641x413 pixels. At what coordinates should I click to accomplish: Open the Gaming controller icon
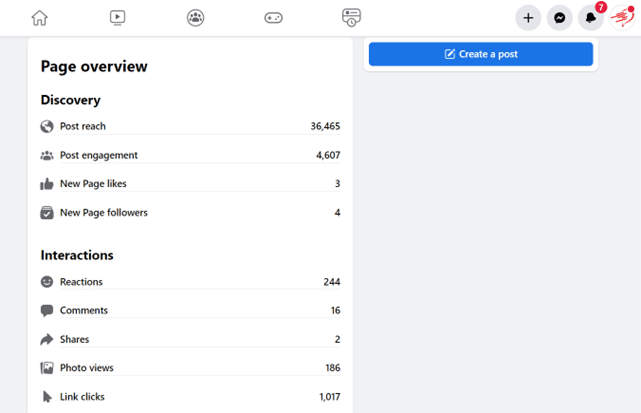273,17
